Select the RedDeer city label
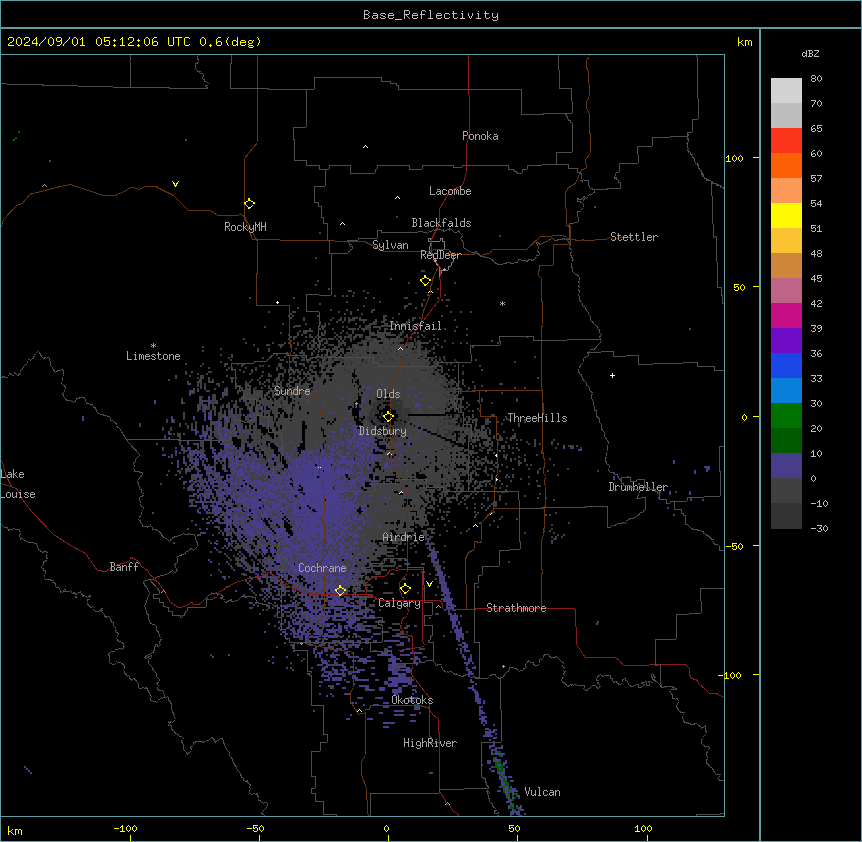Screen dimensions: 862x842 (x=440, y=255)
